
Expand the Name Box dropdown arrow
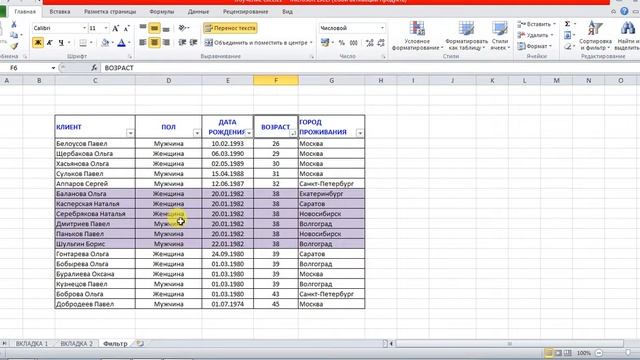pos(53,68)
